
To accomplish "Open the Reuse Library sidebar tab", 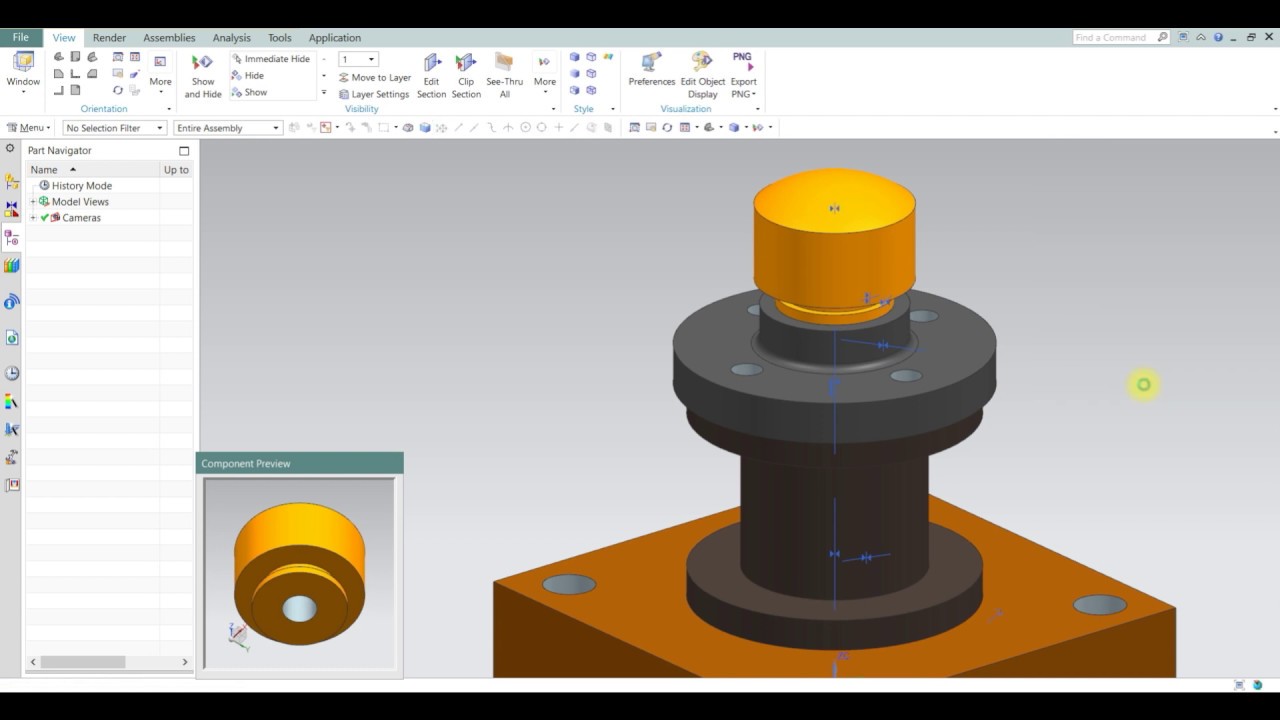I will pos(12,266).
